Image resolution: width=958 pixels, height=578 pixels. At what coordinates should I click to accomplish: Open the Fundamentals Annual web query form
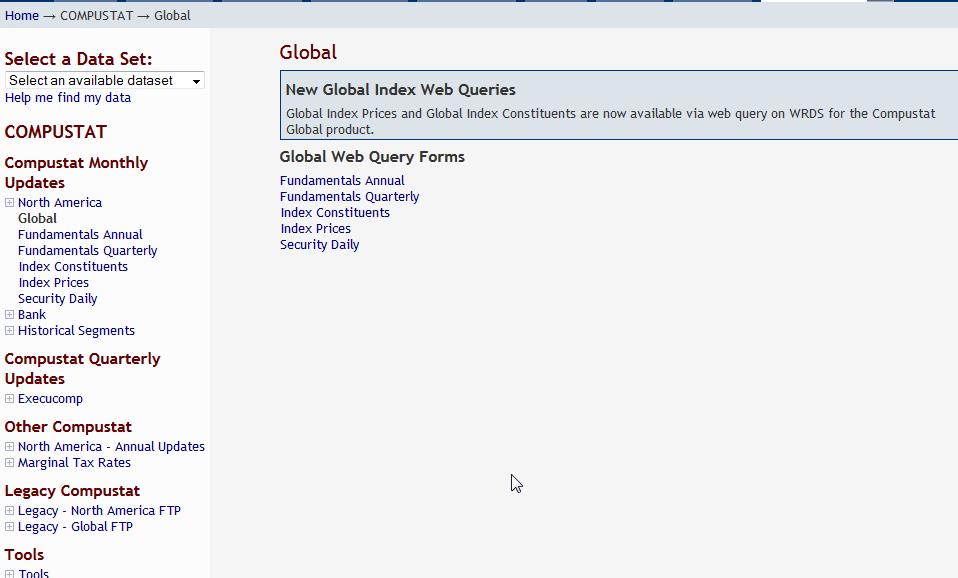click(x=343, y=180)
